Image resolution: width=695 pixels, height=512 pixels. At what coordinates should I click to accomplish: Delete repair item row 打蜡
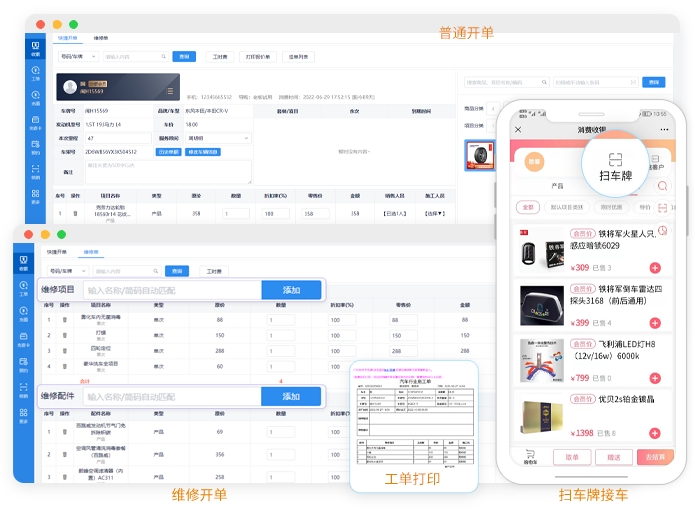point(65,335)
